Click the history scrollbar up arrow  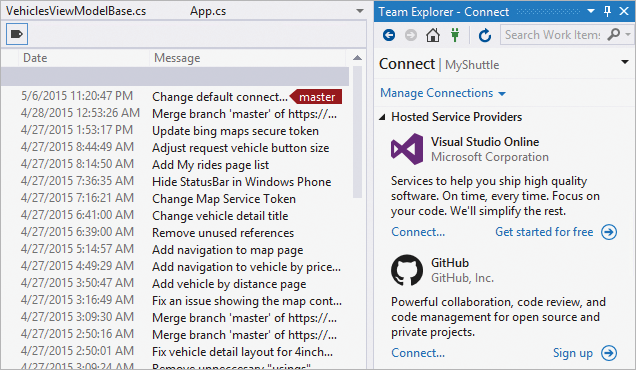point(357,58)
